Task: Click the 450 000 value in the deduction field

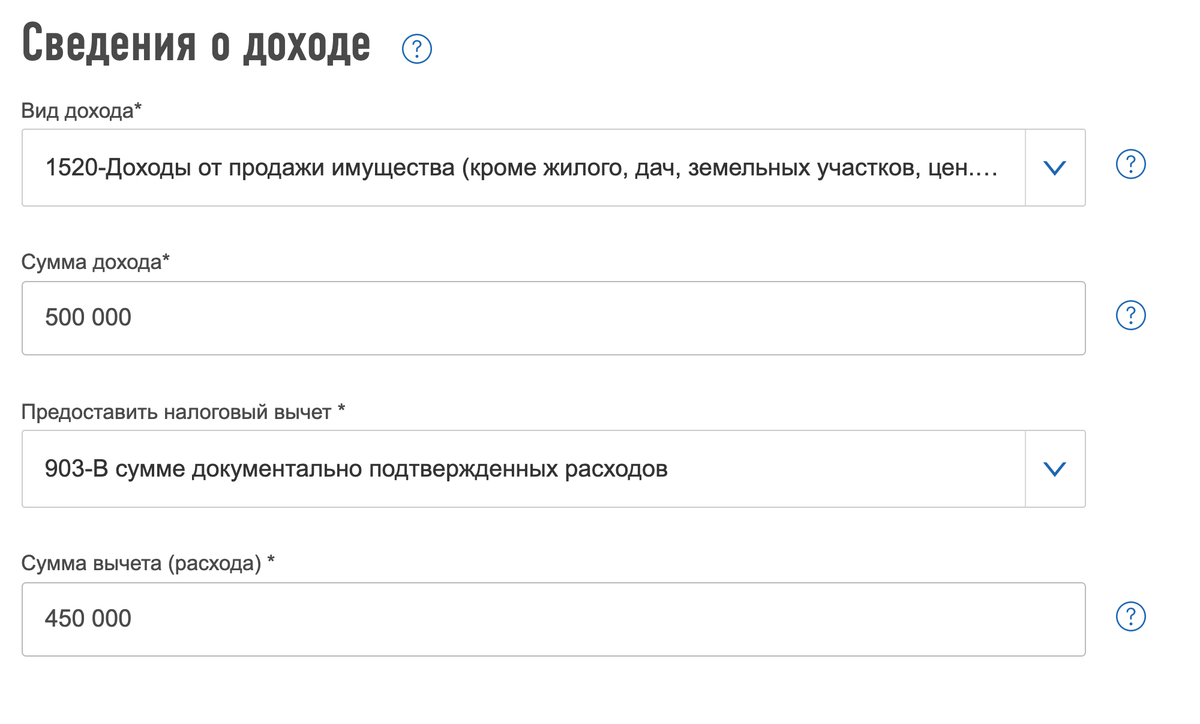Action: 88,619
